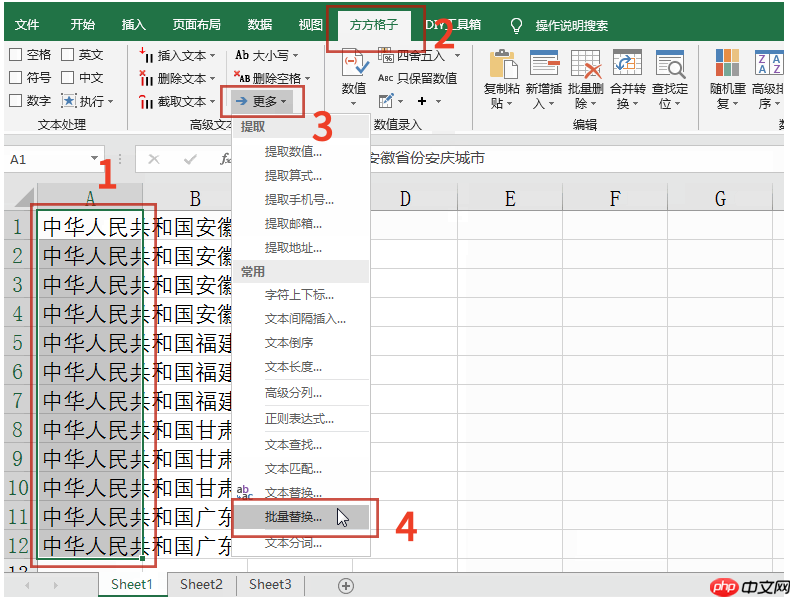Image resolution: width=791 pixels, height=597 pixels.
Task: Expand the 复制粘贴 dropdown arrow
Action: tap(510, 104)
